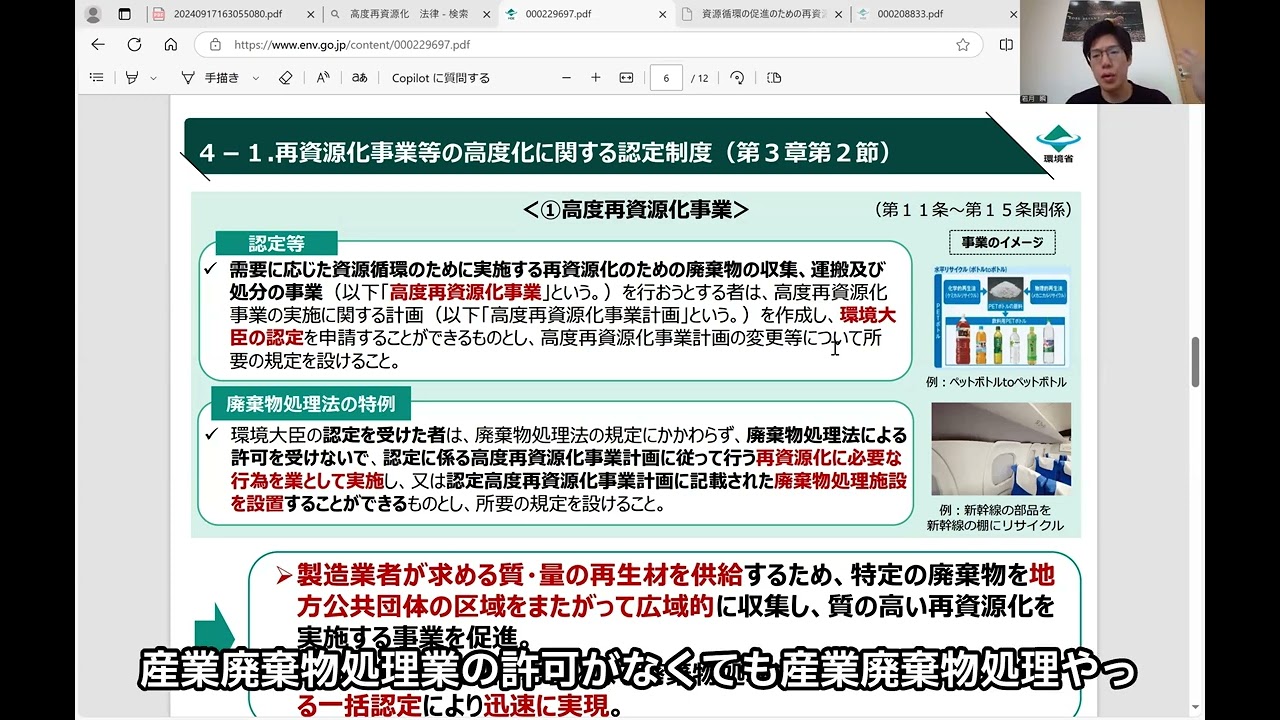This screenshot has width=1280, height=720.
Task: Click the （第１１条～第１５条関係） text
Action: [973, 209]
